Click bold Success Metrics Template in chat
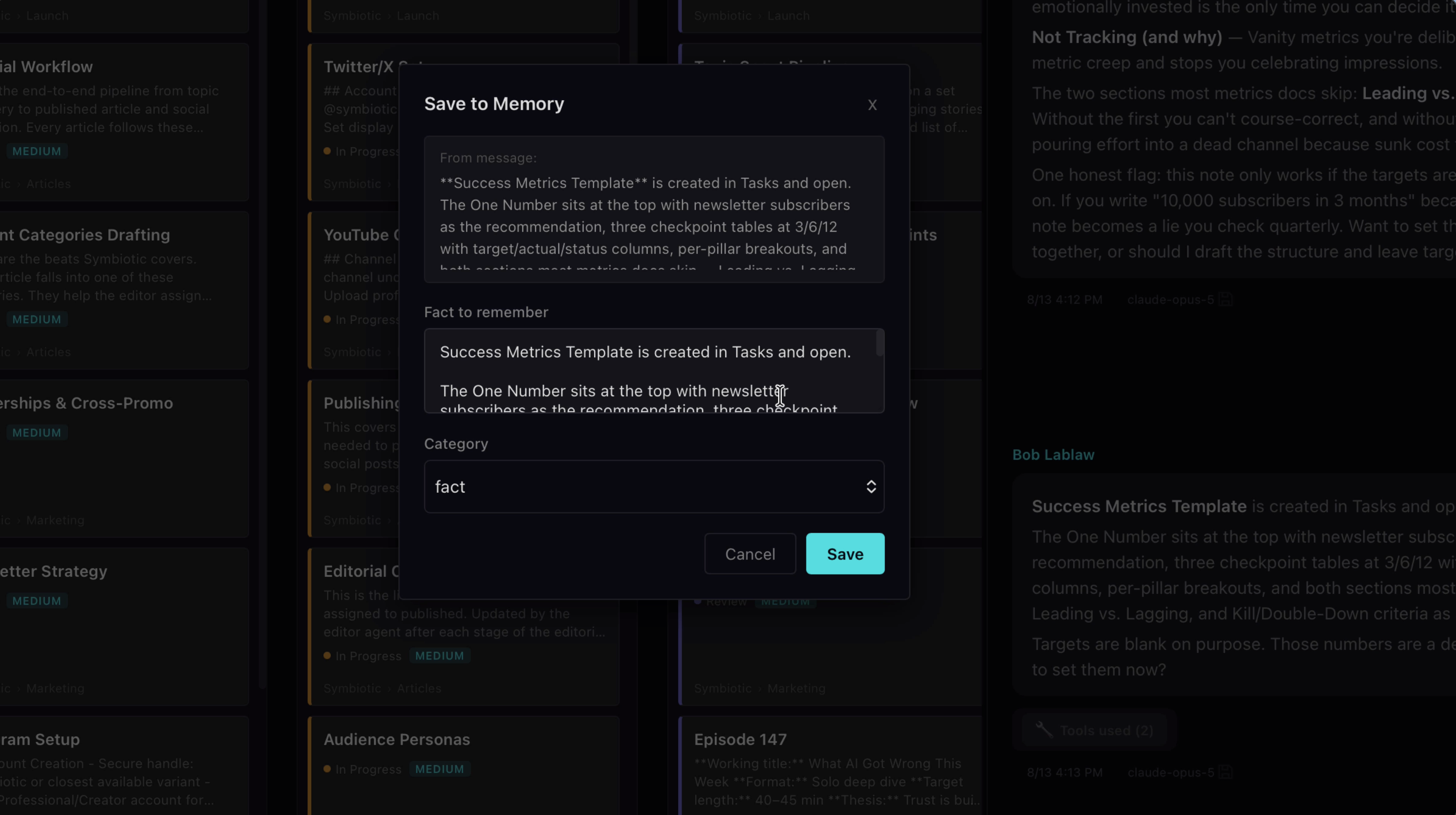 (x=1139, y=507)
